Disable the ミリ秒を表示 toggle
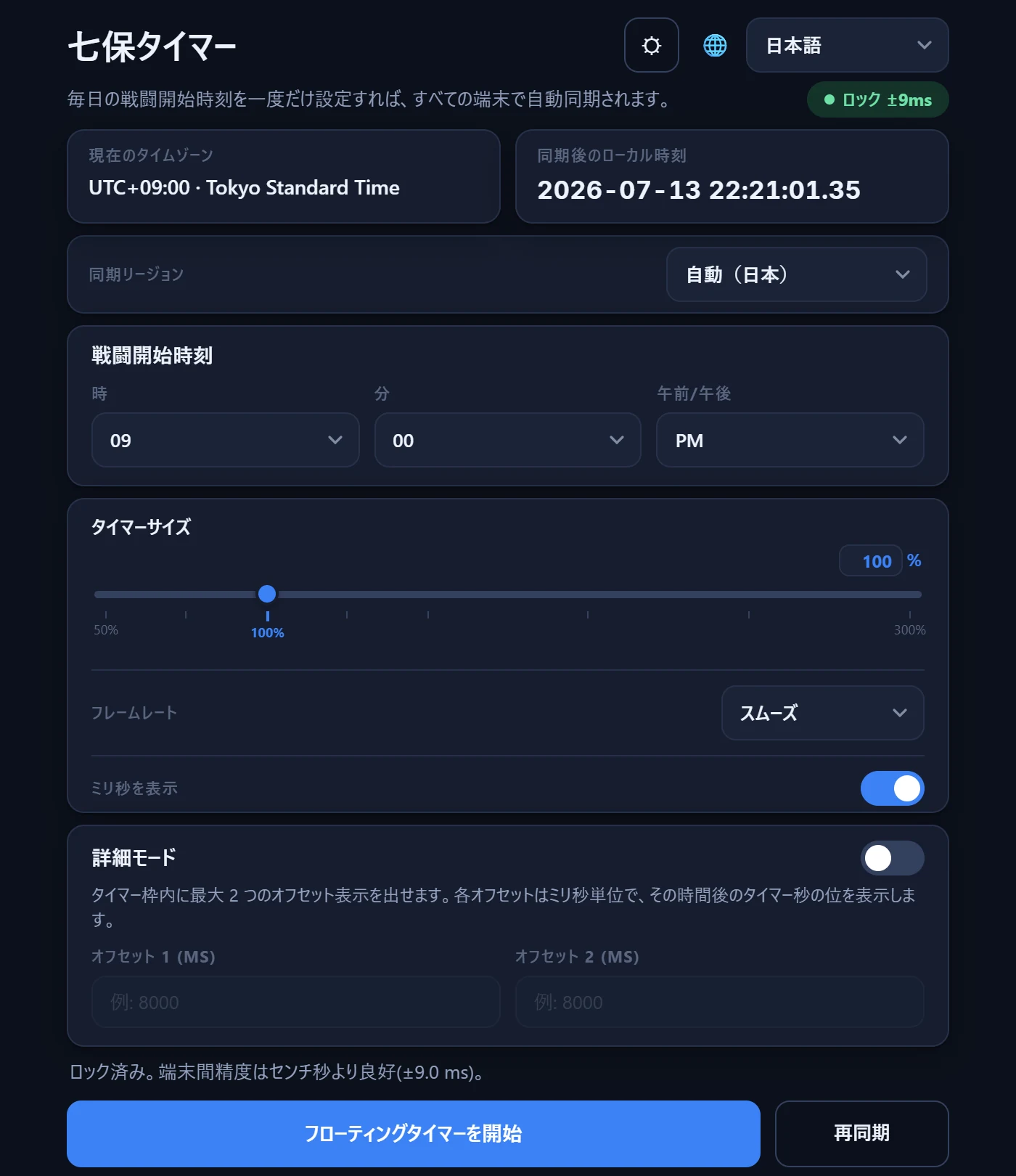The width and height of the screenshot is (1016, 1176). (892, 788)
